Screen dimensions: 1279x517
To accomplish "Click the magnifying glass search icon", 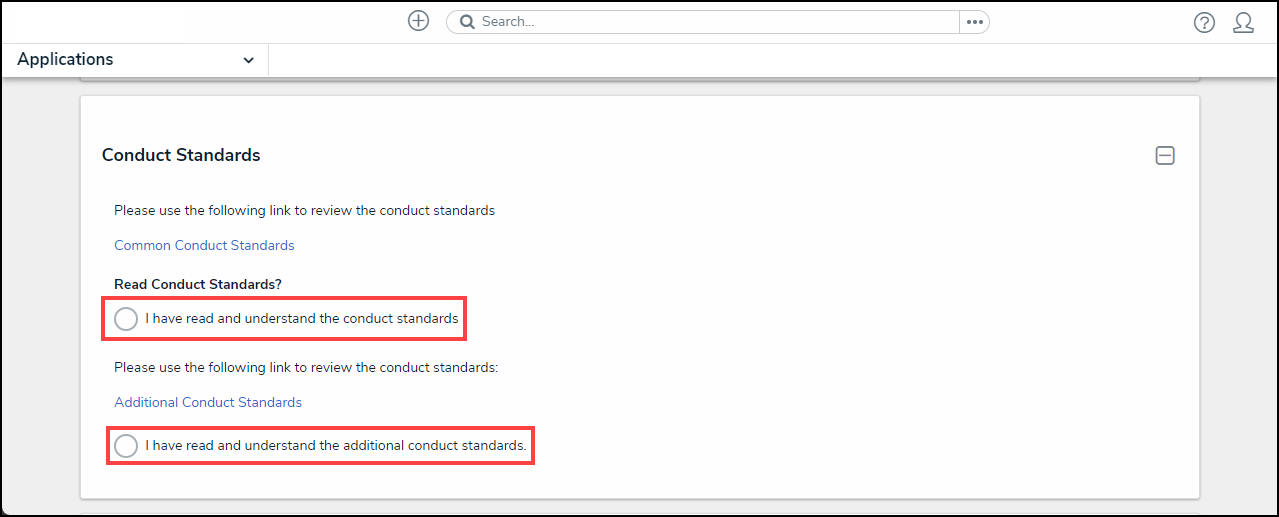I will [x=466, y=22].
